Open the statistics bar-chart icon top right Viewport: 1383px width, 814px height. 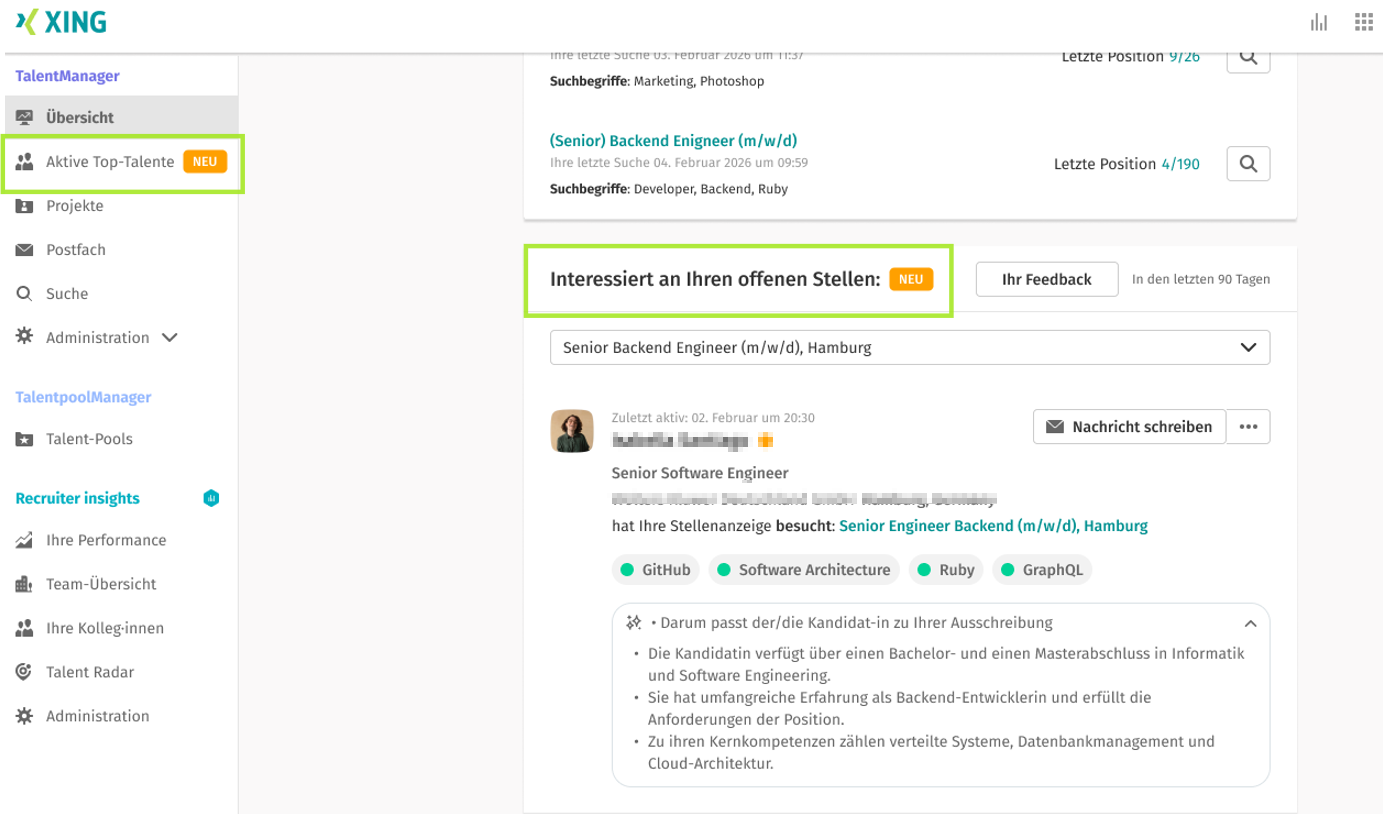(x=1318, y=21)
